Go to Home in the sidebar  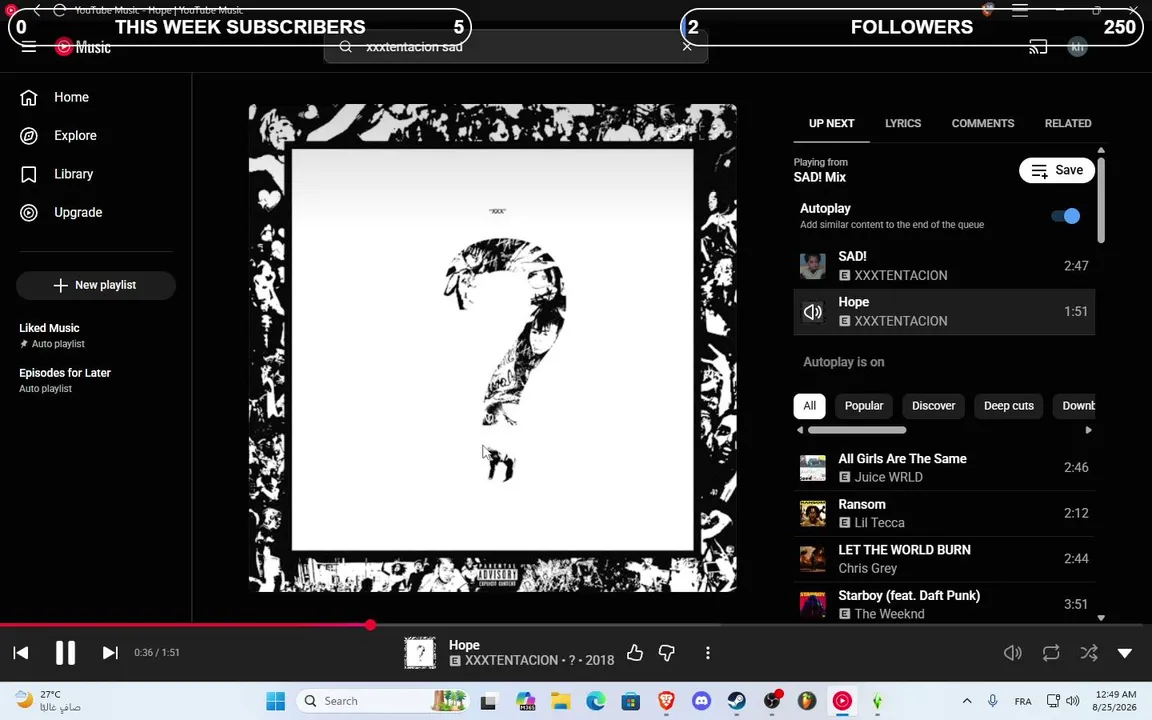(96, 97)
